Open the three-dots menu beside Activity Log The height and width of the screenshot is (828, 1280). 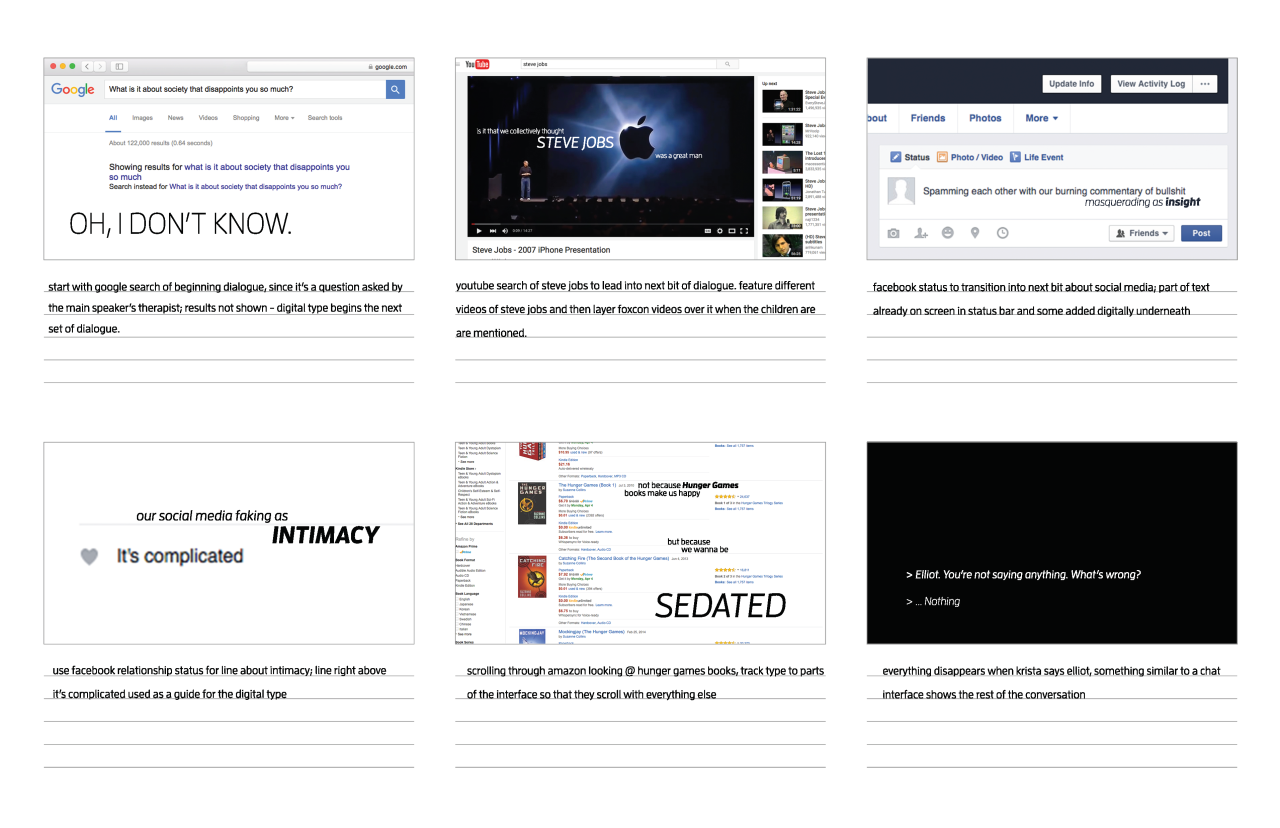[1205, 84]
